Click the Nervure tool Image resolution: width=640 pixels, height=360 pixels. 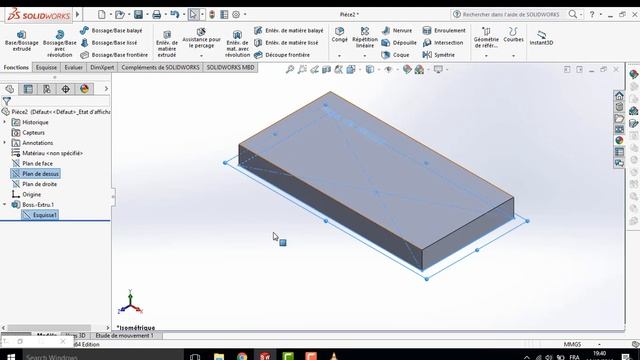coord(397,31)
